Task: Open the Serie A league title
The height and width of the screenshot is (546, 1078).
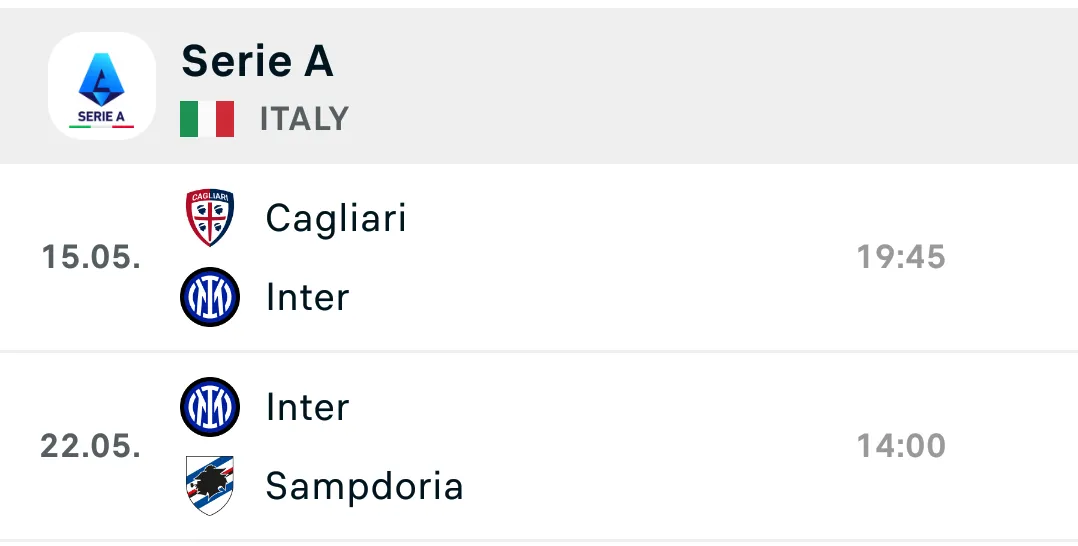Action: (257, 62)
